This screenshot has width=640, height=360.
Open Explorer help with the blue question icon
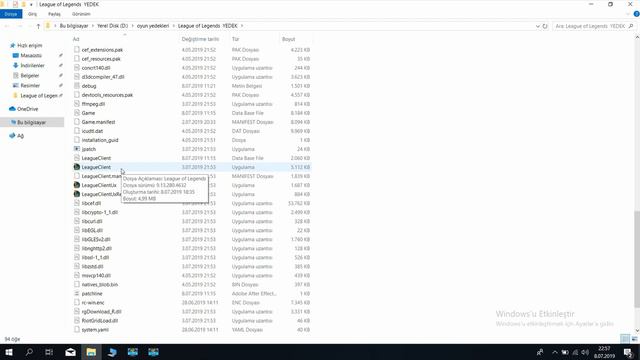(636, 14)
